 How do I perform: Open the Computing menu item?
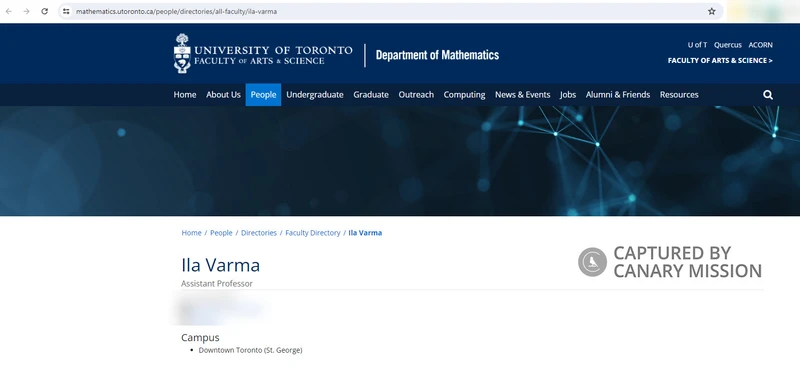click(464, 95)
